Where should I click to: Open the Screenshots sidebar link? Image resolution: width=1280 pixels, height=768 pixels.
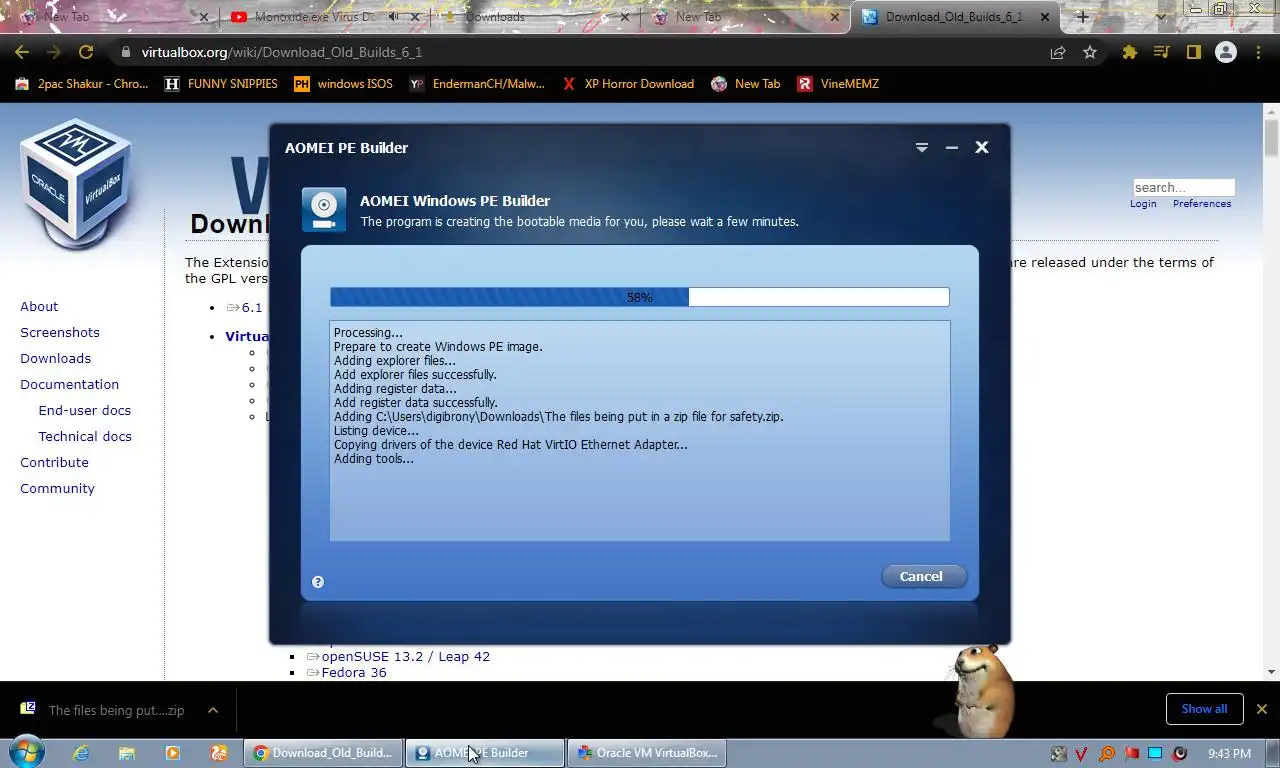point(60,332)
